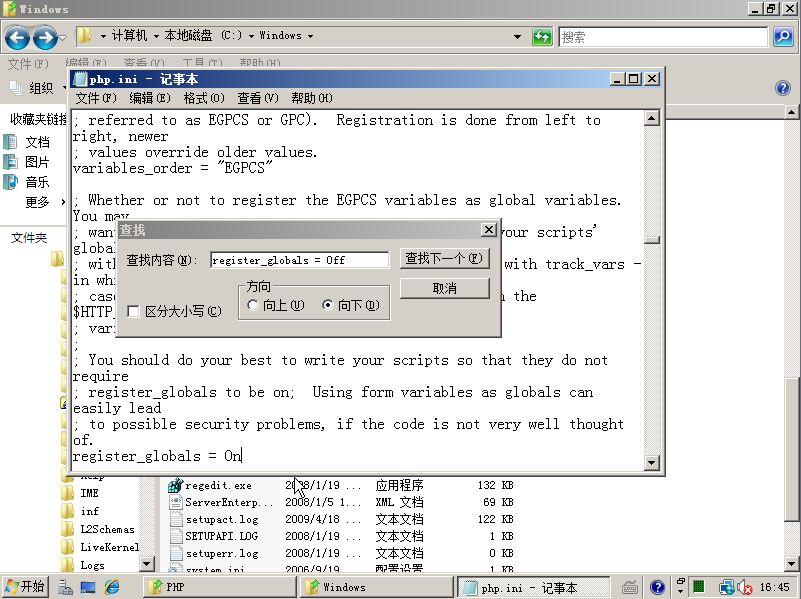
Task: Launch Internet Explorer from quick launch
Action: [x=112, y=587]
